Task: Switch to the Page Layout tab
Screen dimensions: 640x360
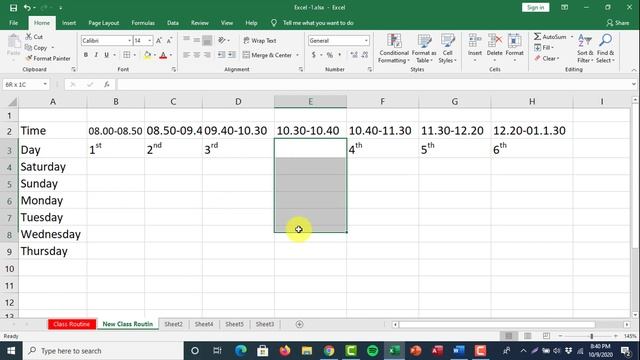Action: [104, 23]
